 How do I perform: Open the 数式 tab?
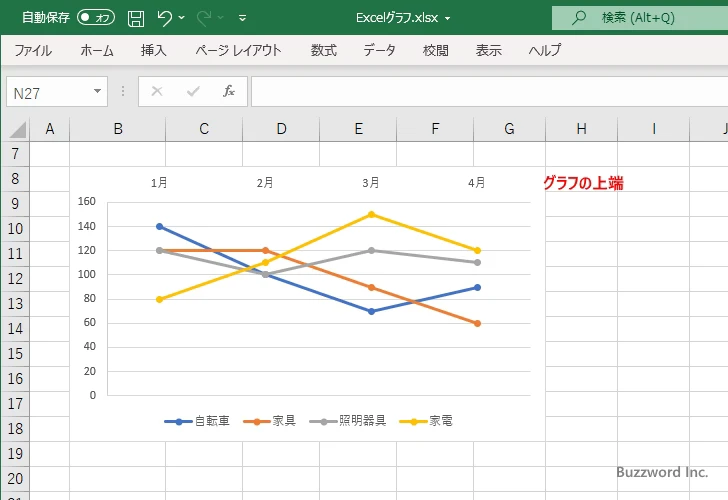point(324,50)
